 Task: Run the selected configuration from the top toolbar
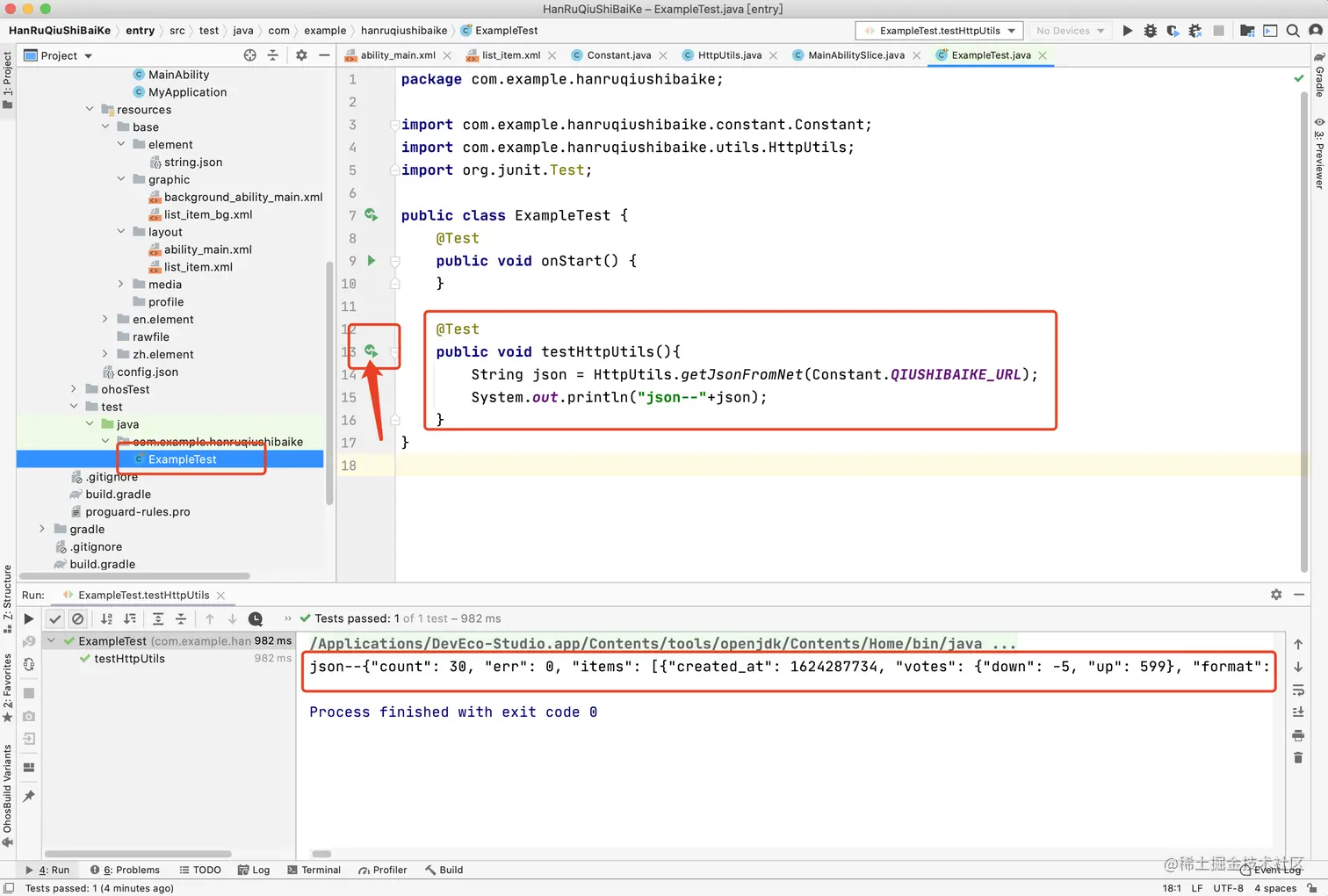coord(1128,31)
